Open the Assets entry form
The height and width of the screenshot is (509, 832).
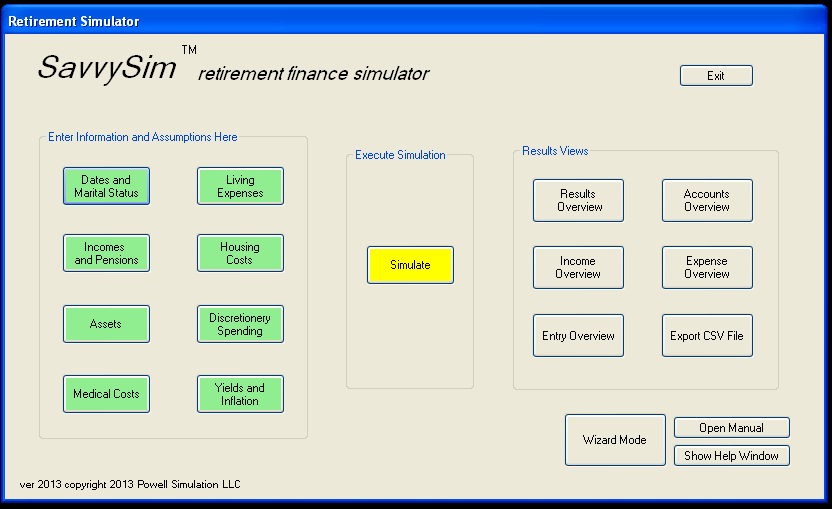pos(106,324)
